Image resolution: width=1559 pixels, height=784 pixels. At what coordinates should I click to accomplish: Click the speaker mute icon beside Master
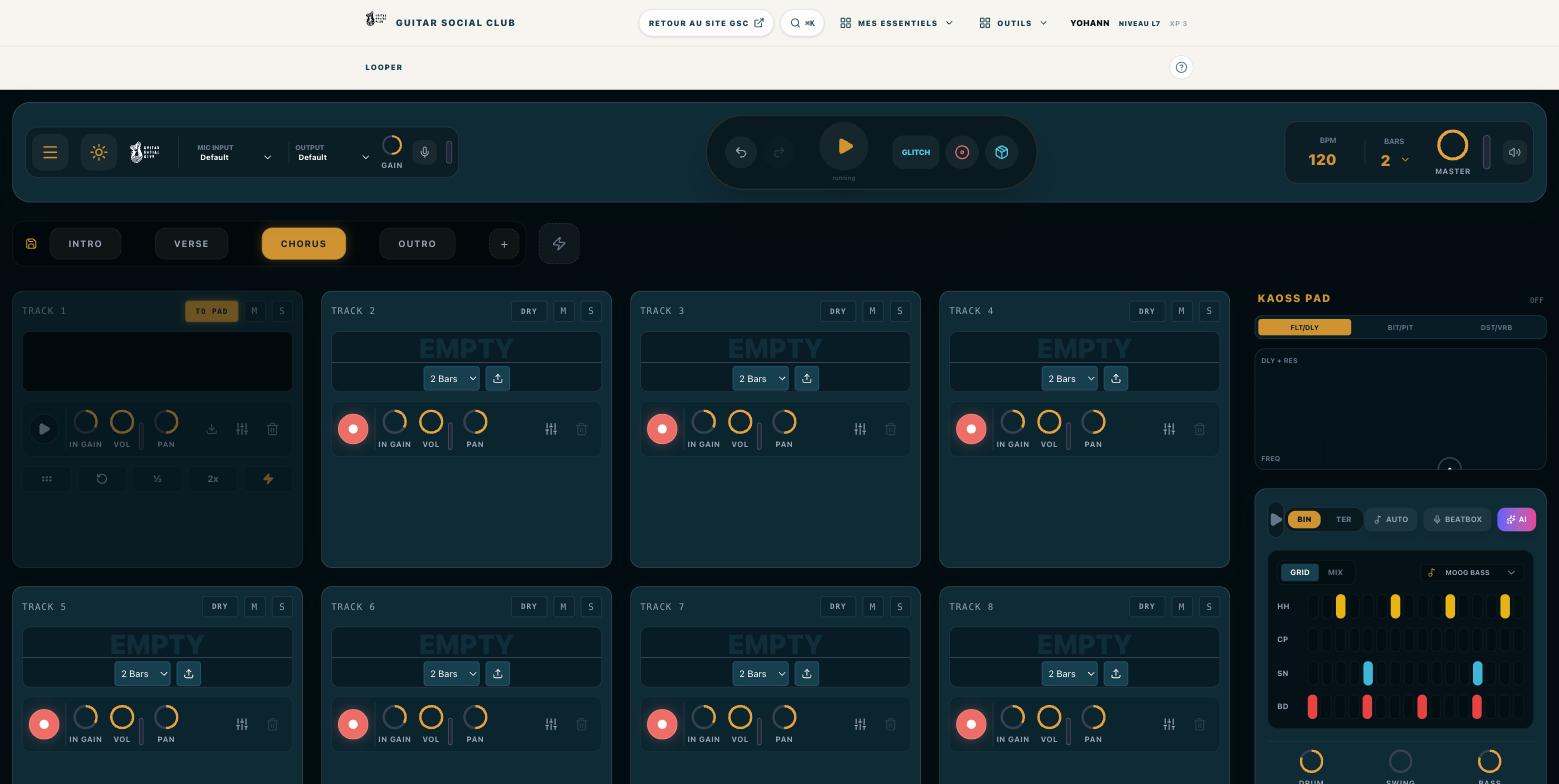pos(1515,153)
